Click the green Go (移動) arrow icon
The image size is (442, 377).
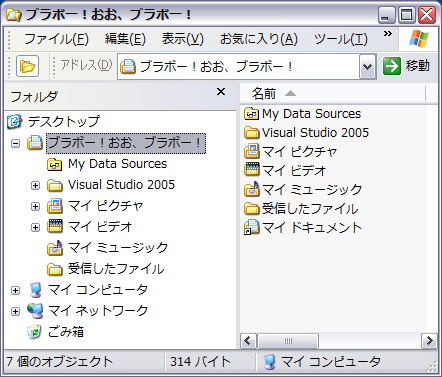coord(391,66)
